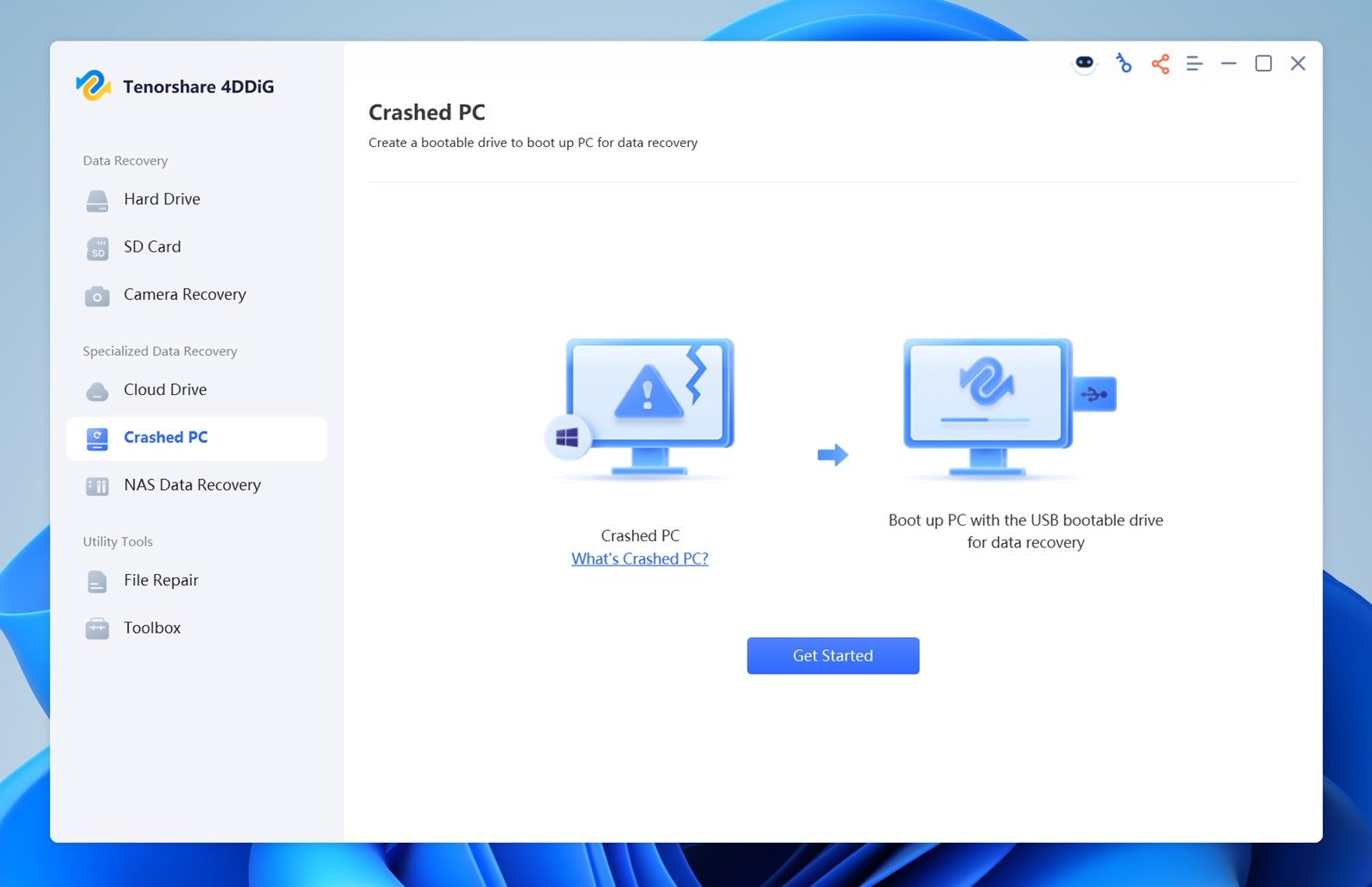The height and width of the screenshot is (887, 1372).
Task: Open the hamburger menu icon
Action: click(x=1194, y=63)
